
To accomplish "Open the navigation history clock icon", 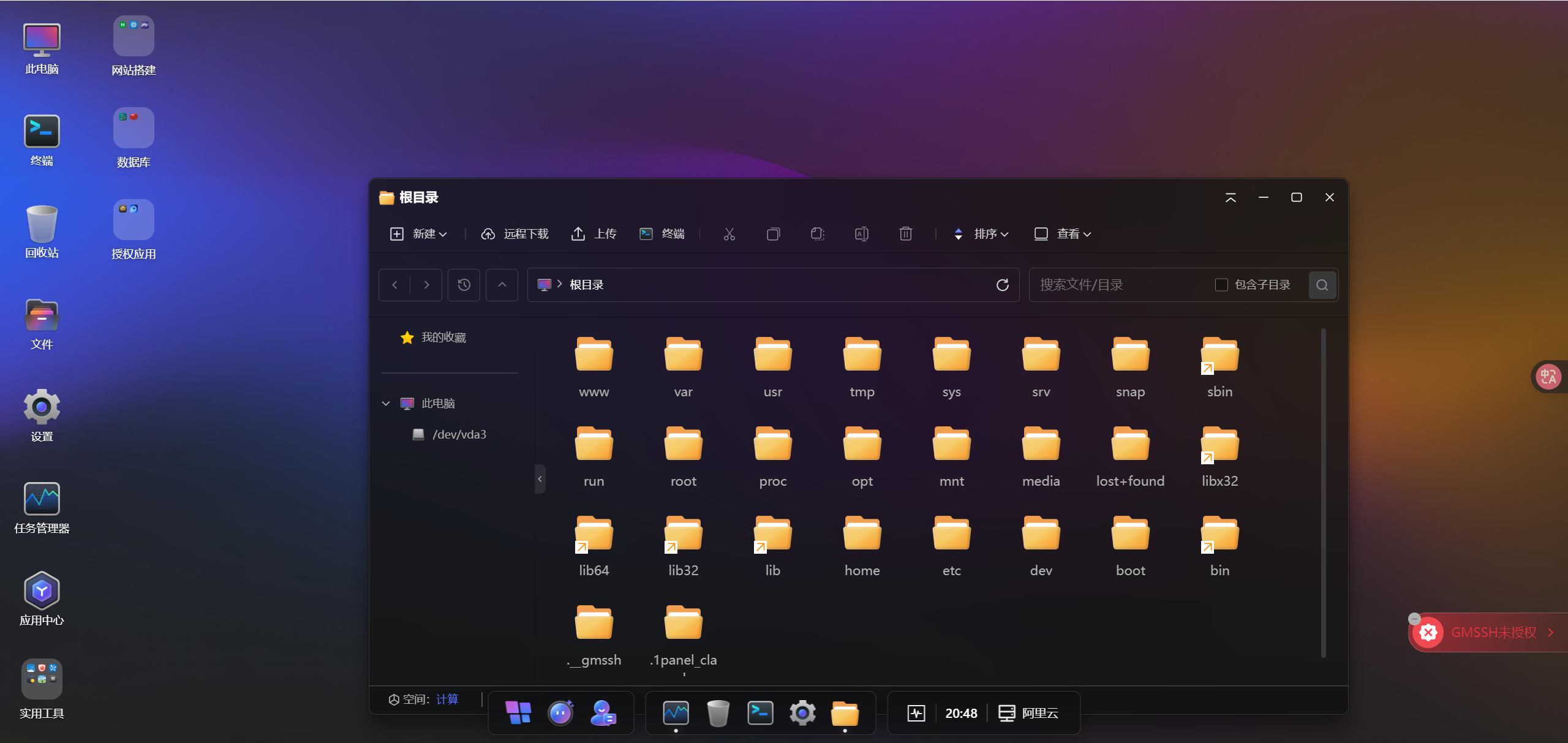I will 464,285.
